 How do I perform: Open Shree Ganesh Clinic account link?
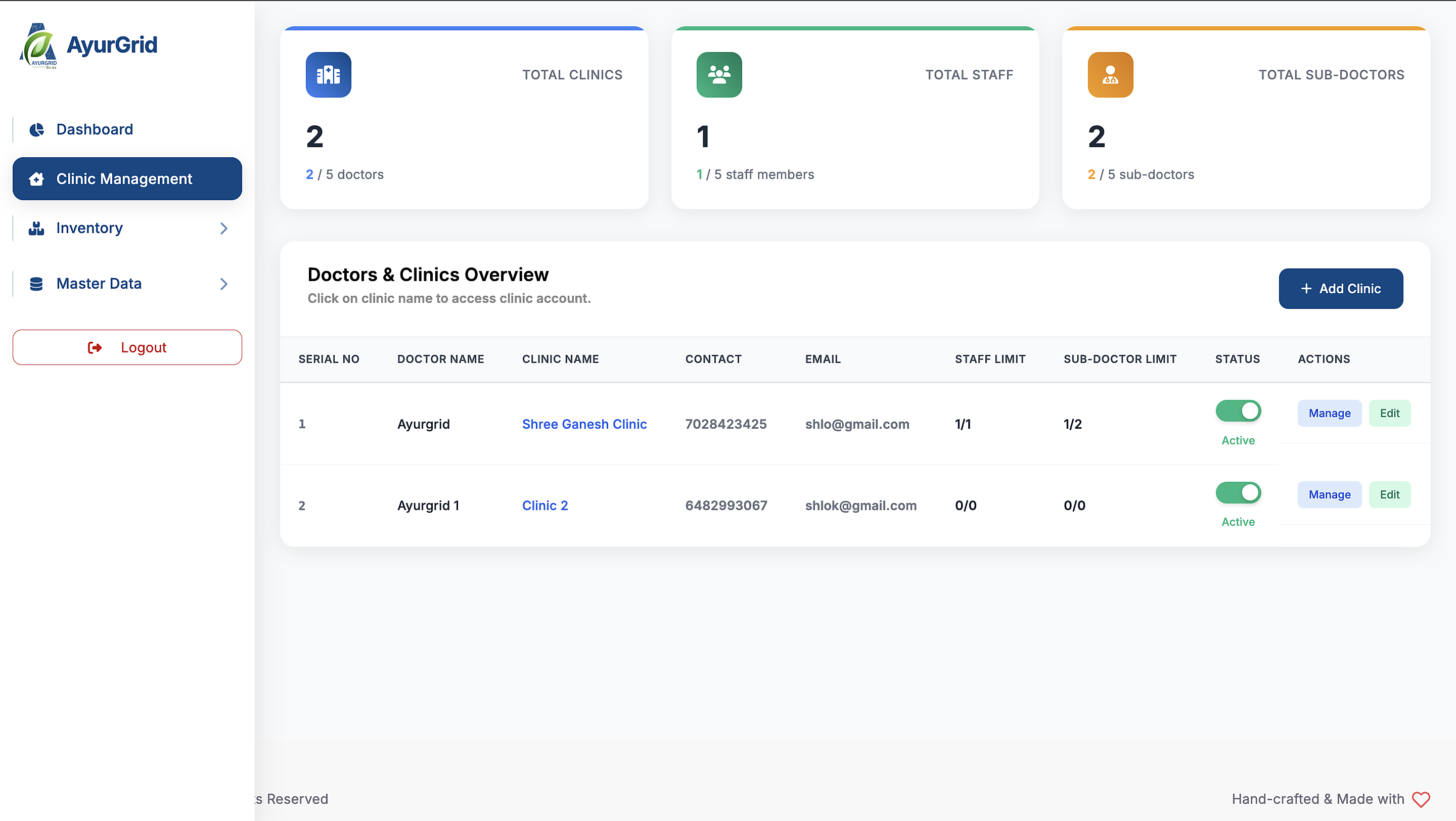click(x=584, y=424)
